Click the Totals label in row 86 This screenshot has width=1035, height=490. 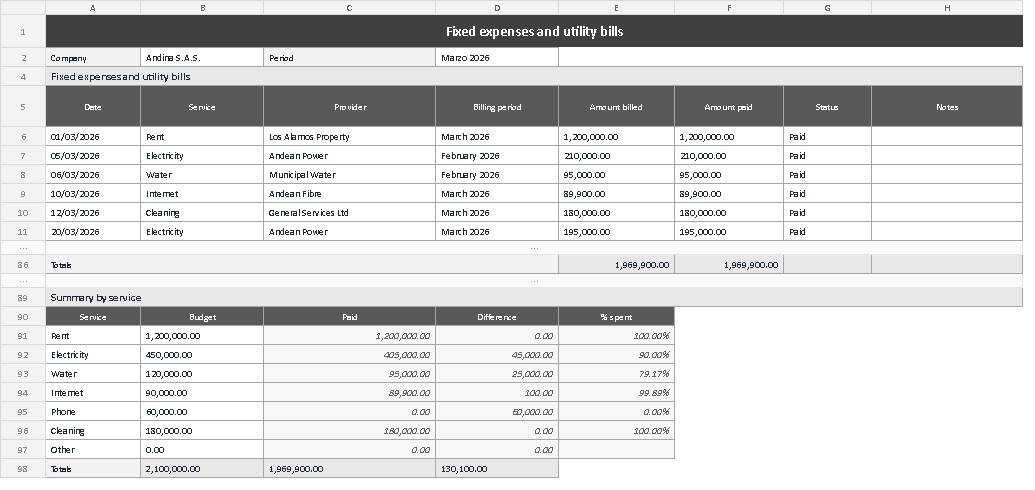click(302, 265)
